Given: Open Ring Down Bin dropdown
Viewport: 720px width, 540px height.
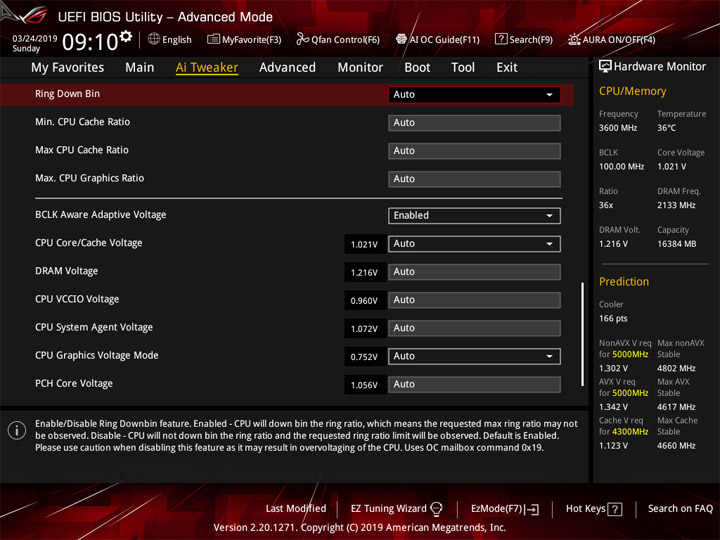Looking at the screenshot, I should click(474, 95).
